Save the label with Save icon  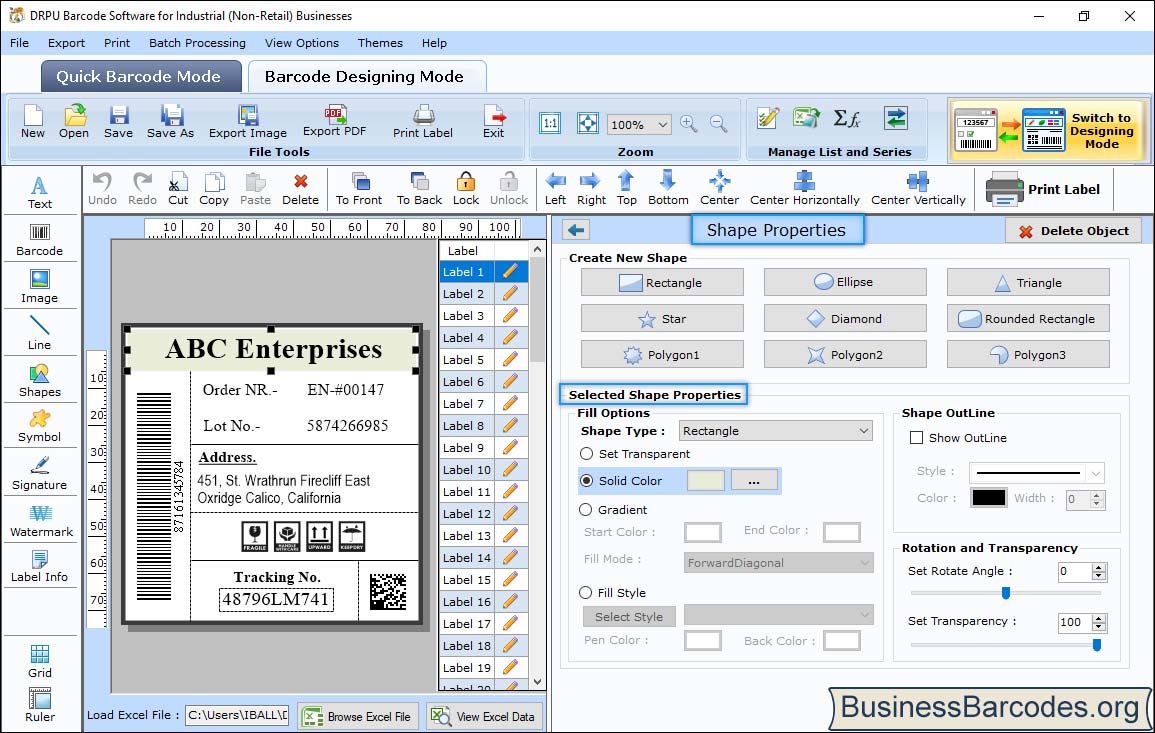tap(119, 122)
